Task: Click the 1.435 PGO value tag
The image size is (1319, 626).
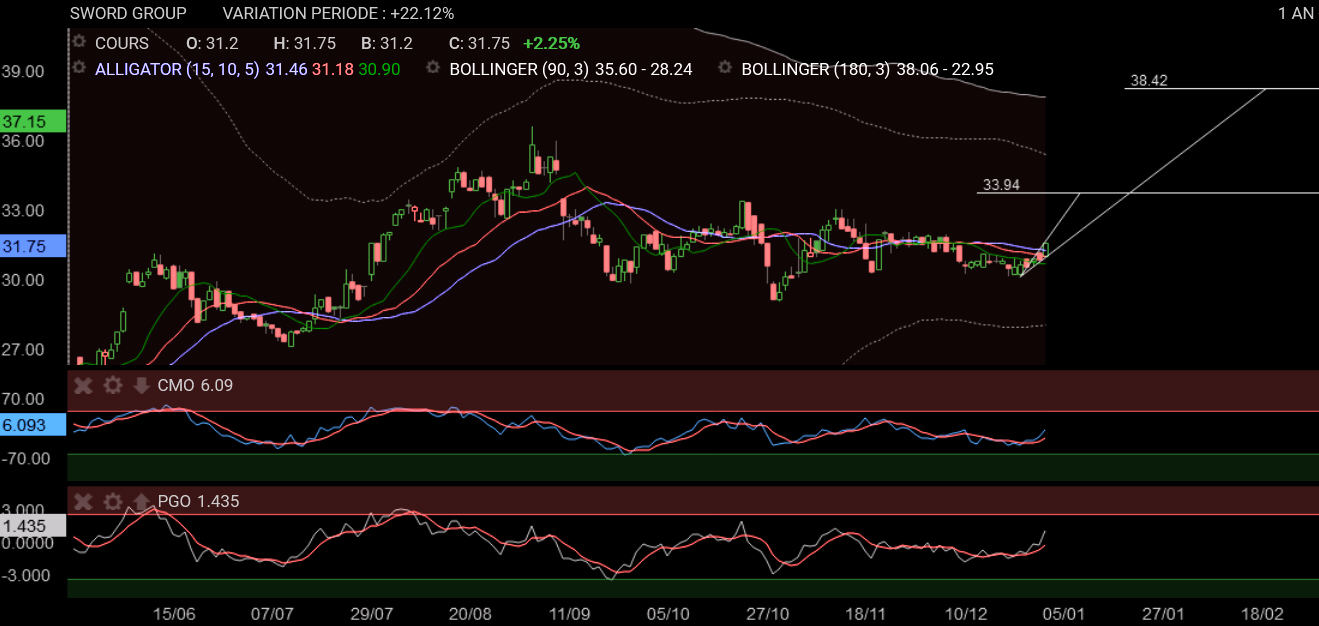Action: pos(32,525)
